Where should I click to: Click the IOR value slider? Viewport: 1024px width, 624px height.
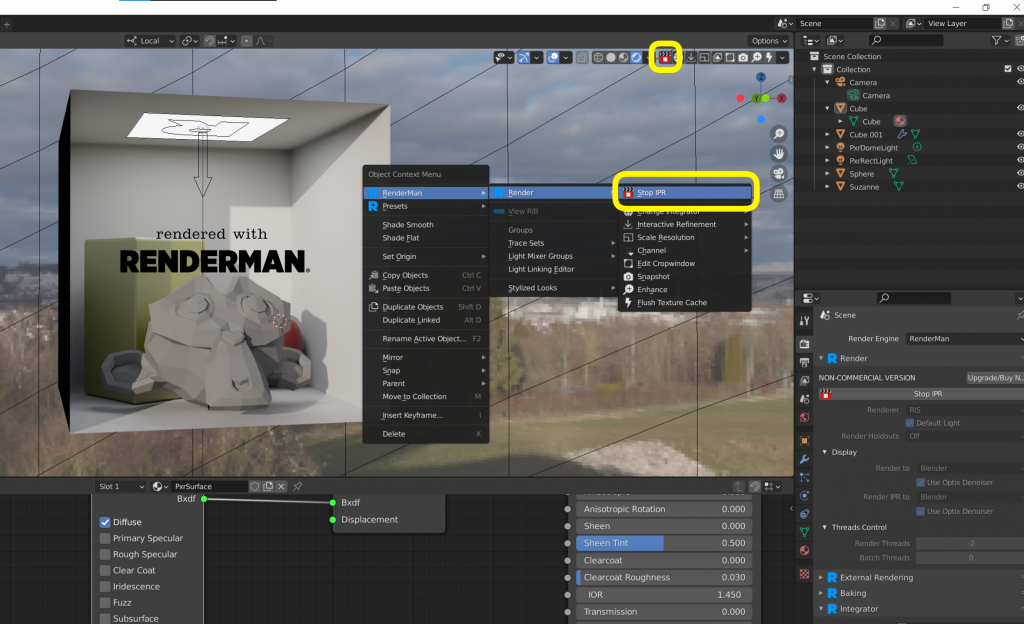tap(664, 595)
